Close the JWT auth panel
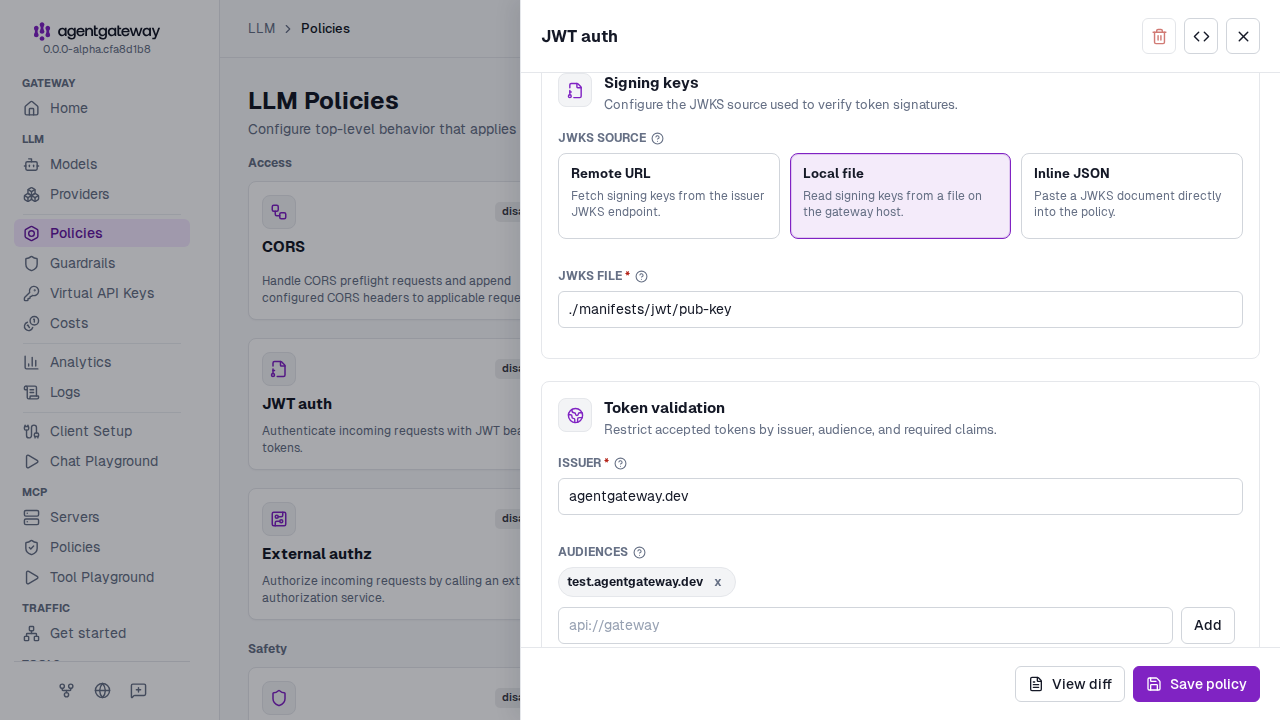Screen dimensions: 1280x720 tap(1243, 36)
